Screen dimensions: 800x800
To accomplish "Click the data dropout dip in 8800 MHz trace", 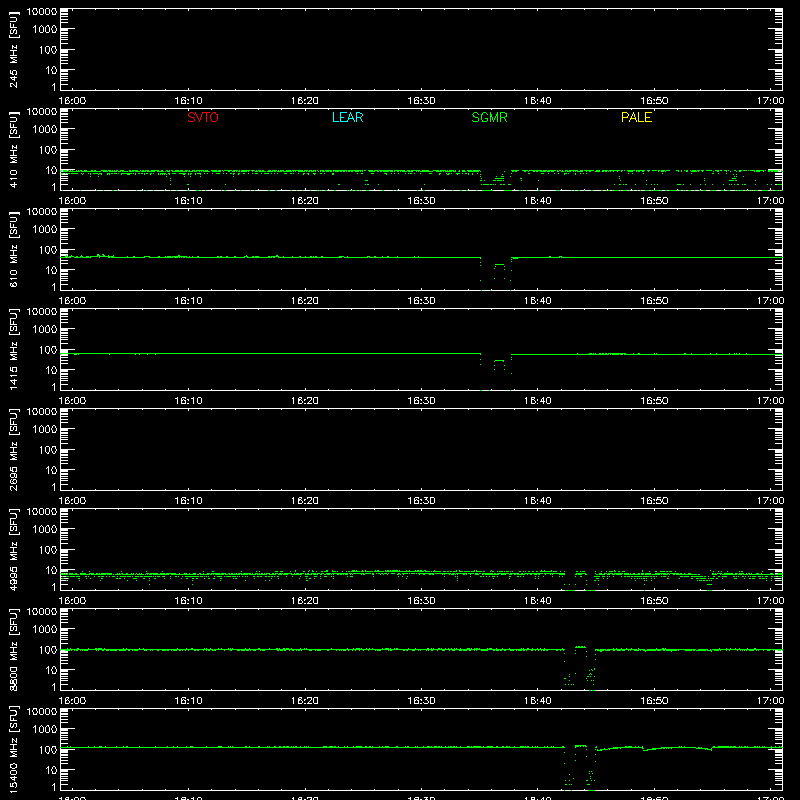I will (580, 668).
